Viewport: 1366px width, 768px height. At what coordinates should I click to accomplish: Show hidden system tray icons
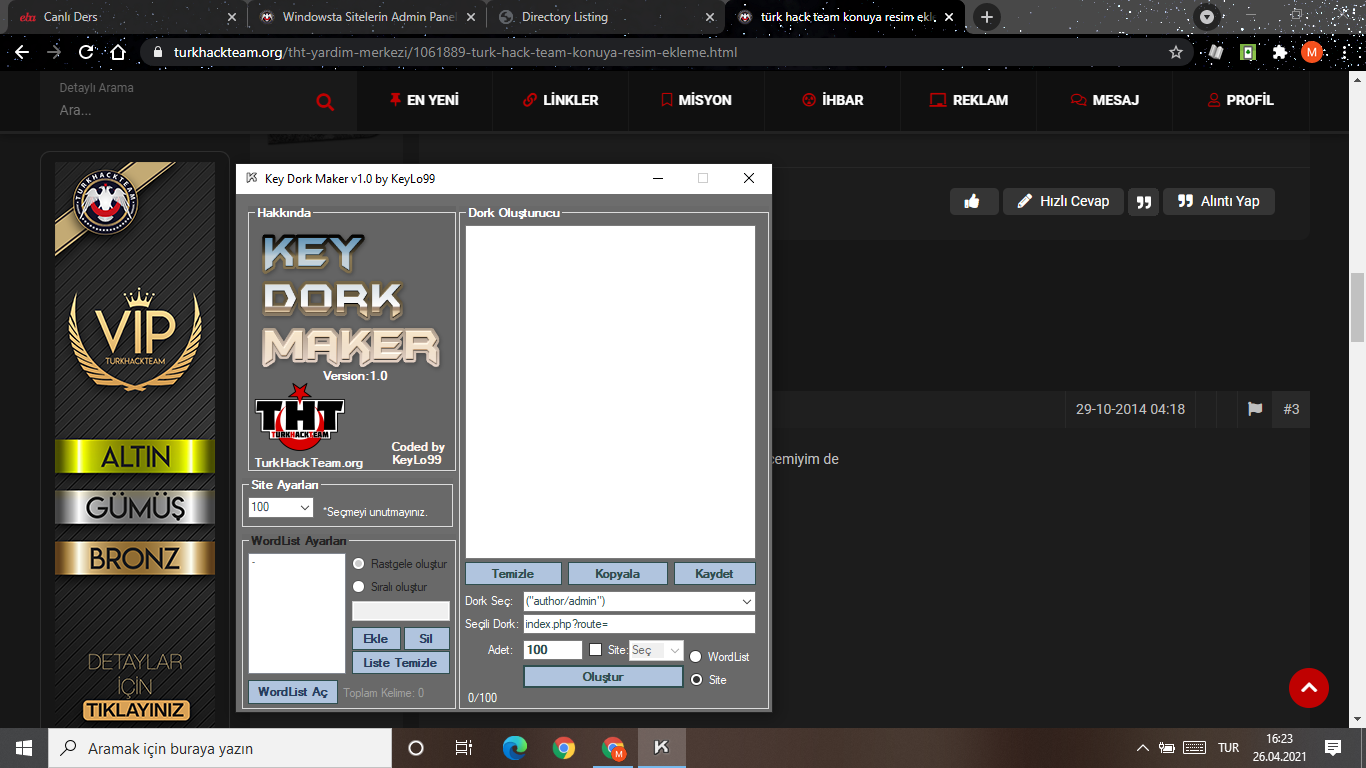[x=1143, y=748]
